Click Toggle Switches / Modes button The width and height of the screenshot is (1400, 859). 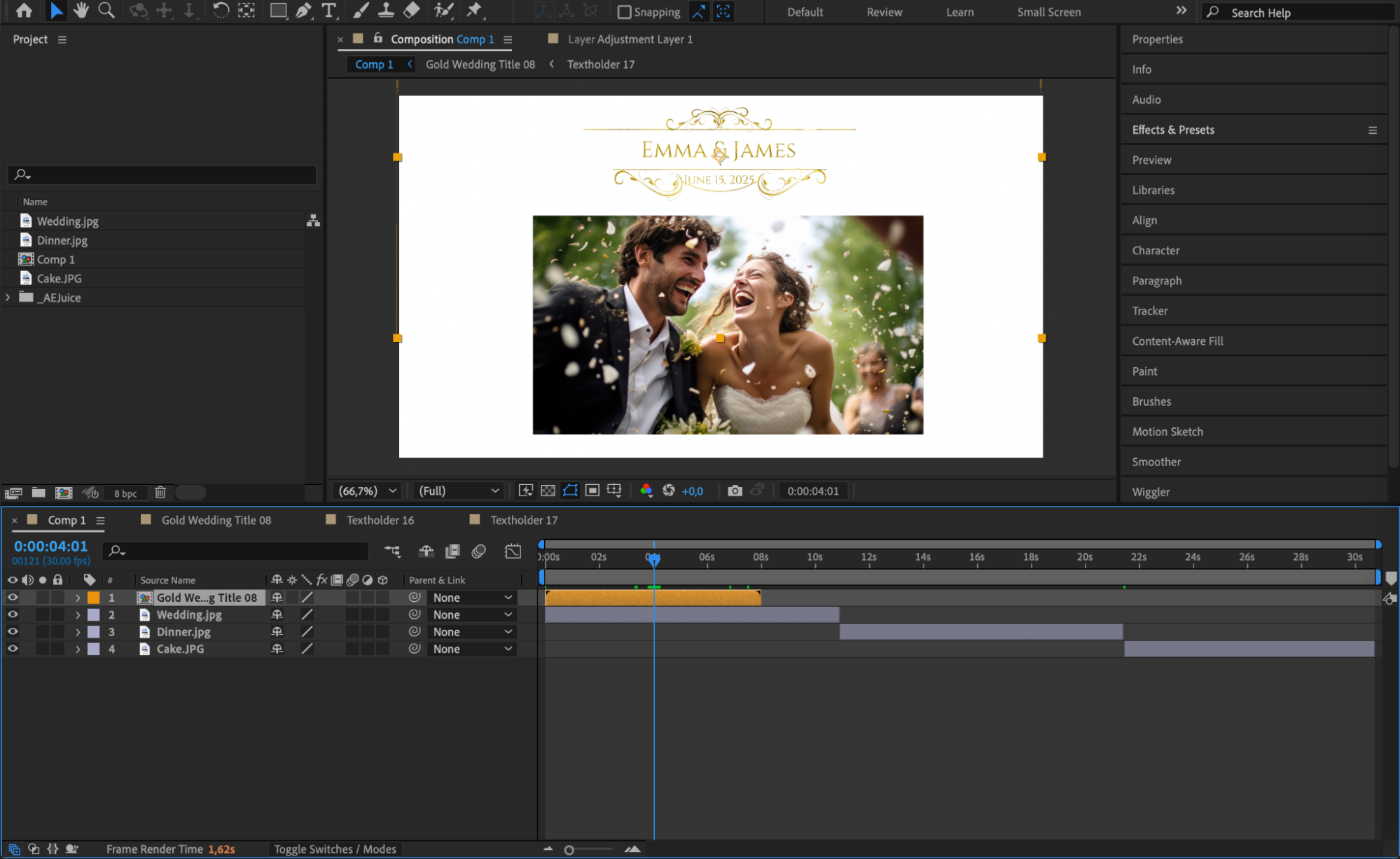point(335,848)
